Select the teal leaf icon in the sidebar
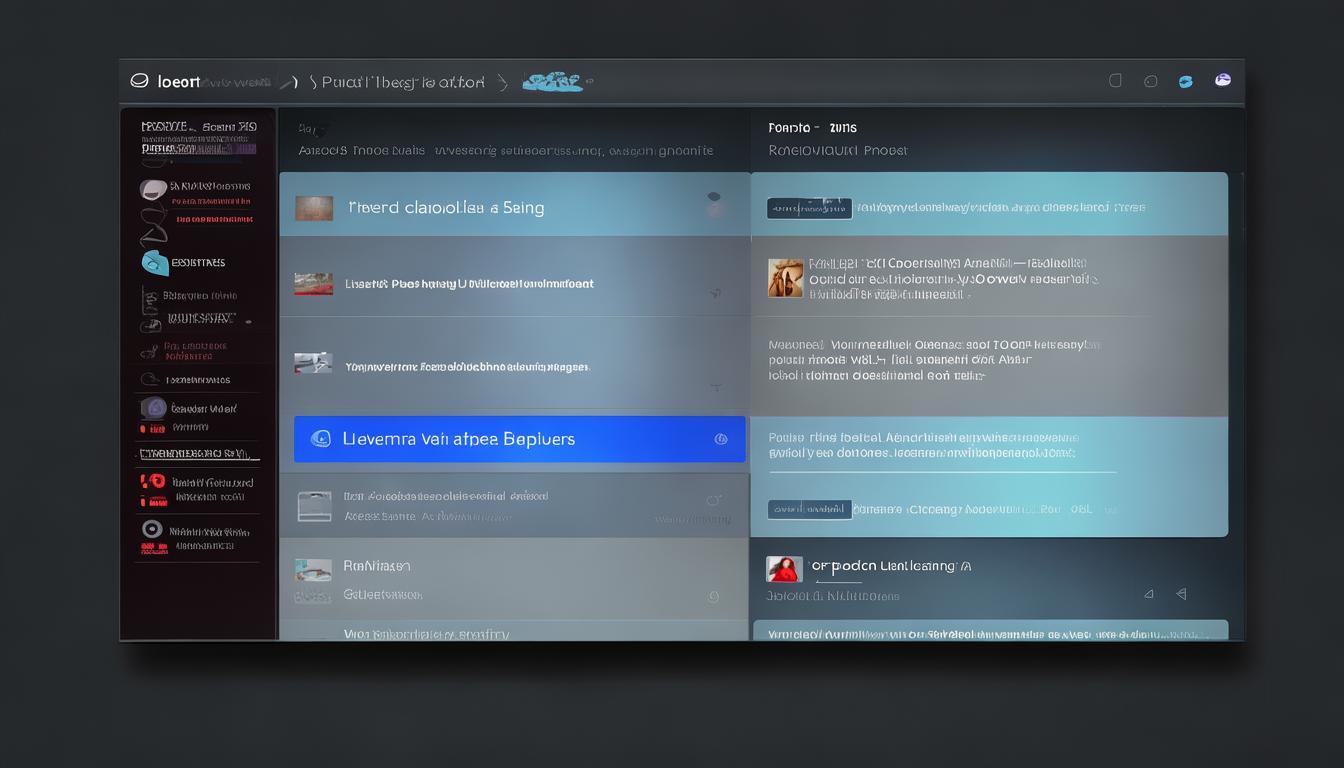This screenshot has width=1344, height=768. click(x=154, y=263)
